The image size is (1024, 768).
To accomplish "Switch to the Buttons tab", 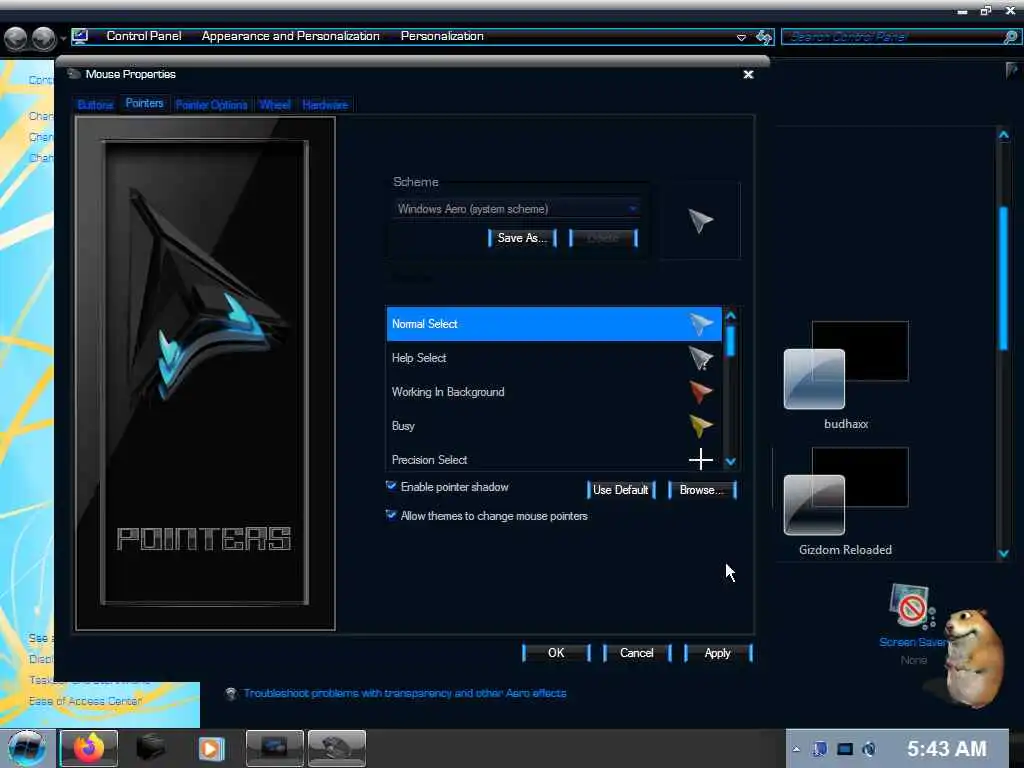I will [x=95, y=104].
